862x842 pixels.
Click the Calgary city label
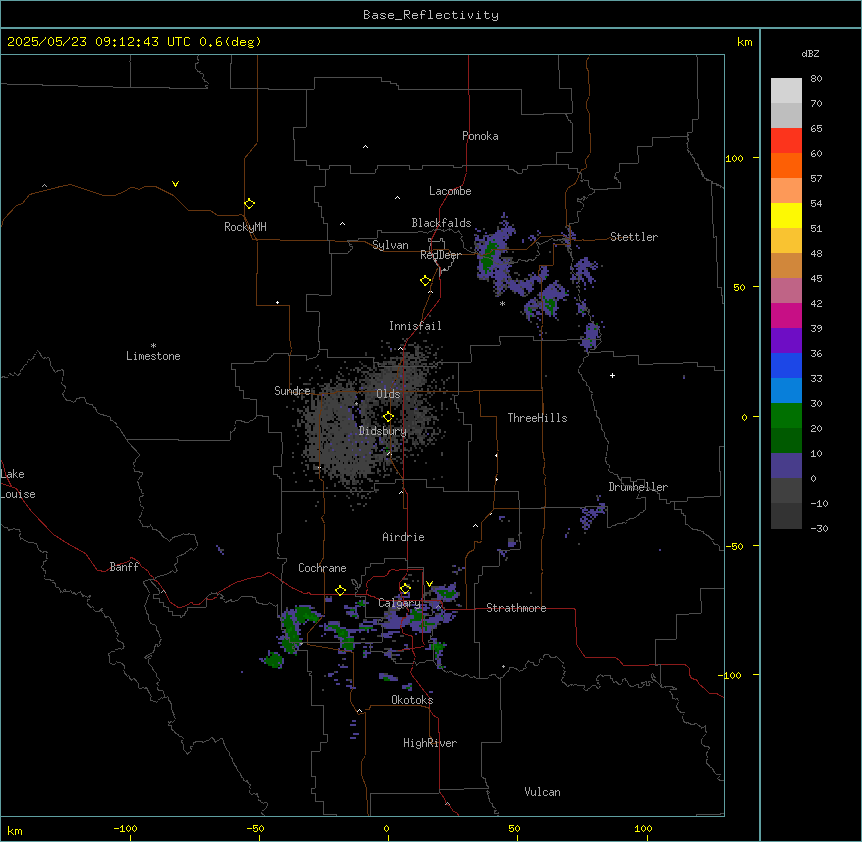(x=399, y=603)
